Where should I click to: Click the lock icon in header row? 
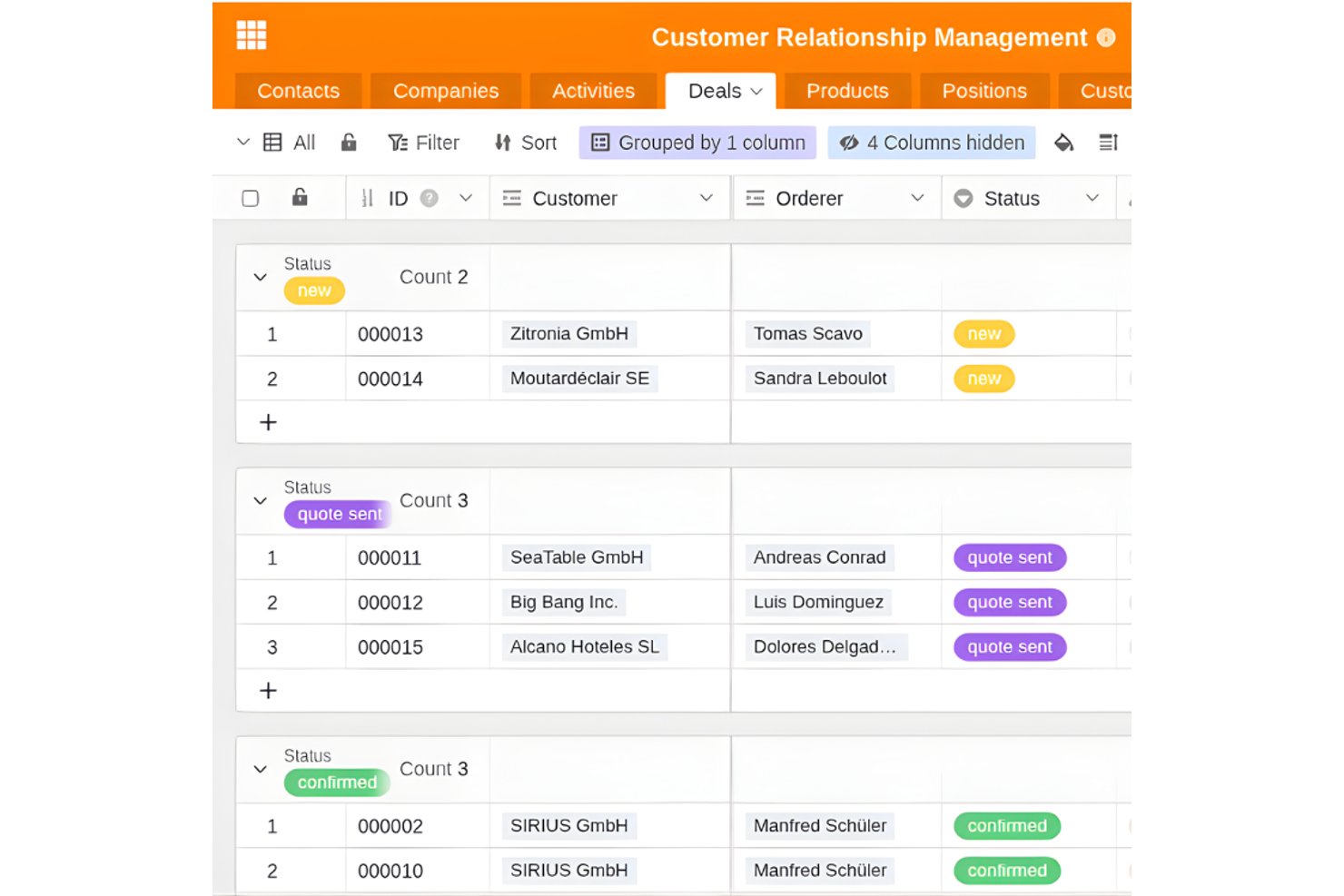click(300, 197)
